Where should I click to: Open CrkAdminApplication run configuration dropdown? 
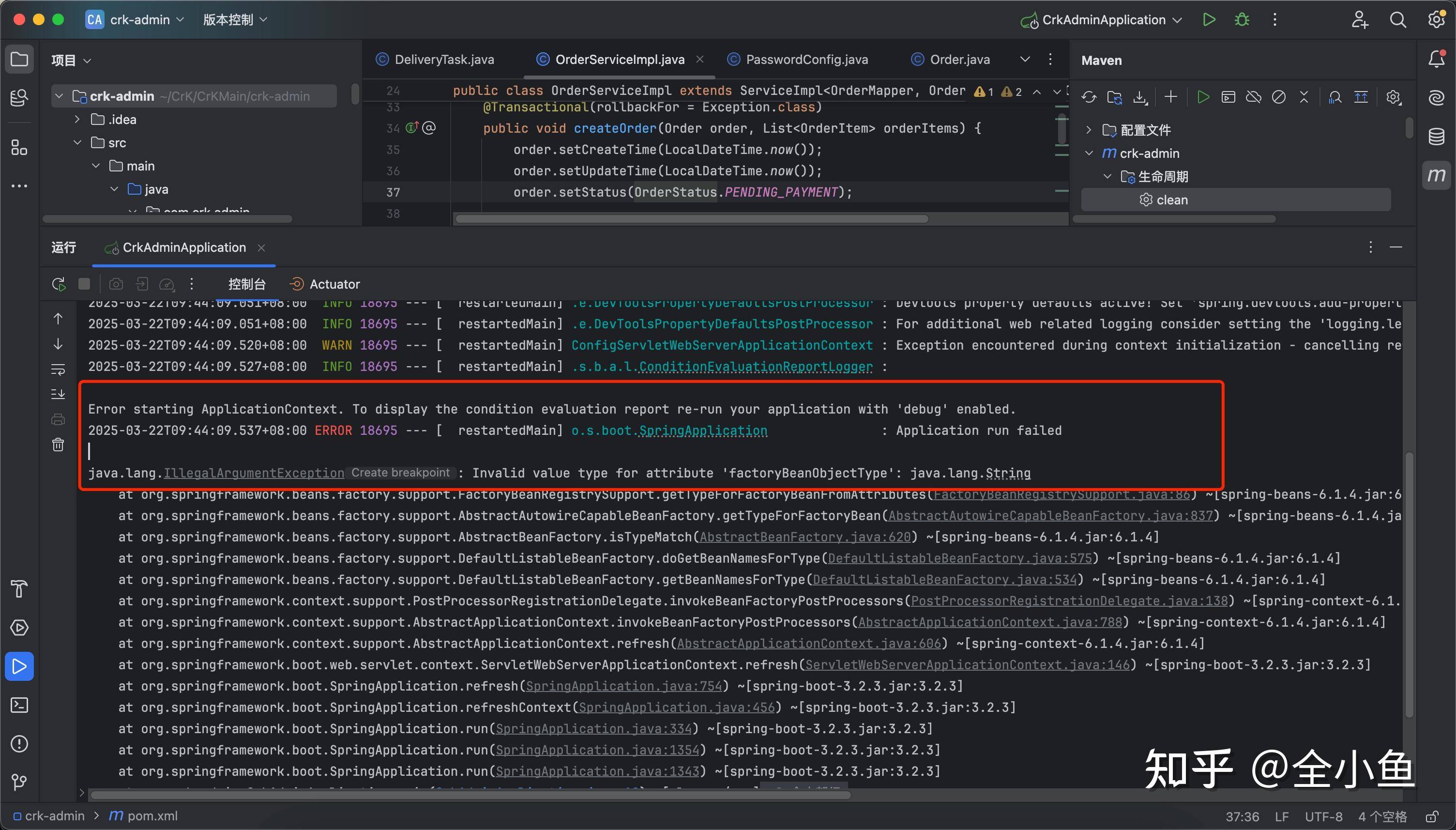1102,20
